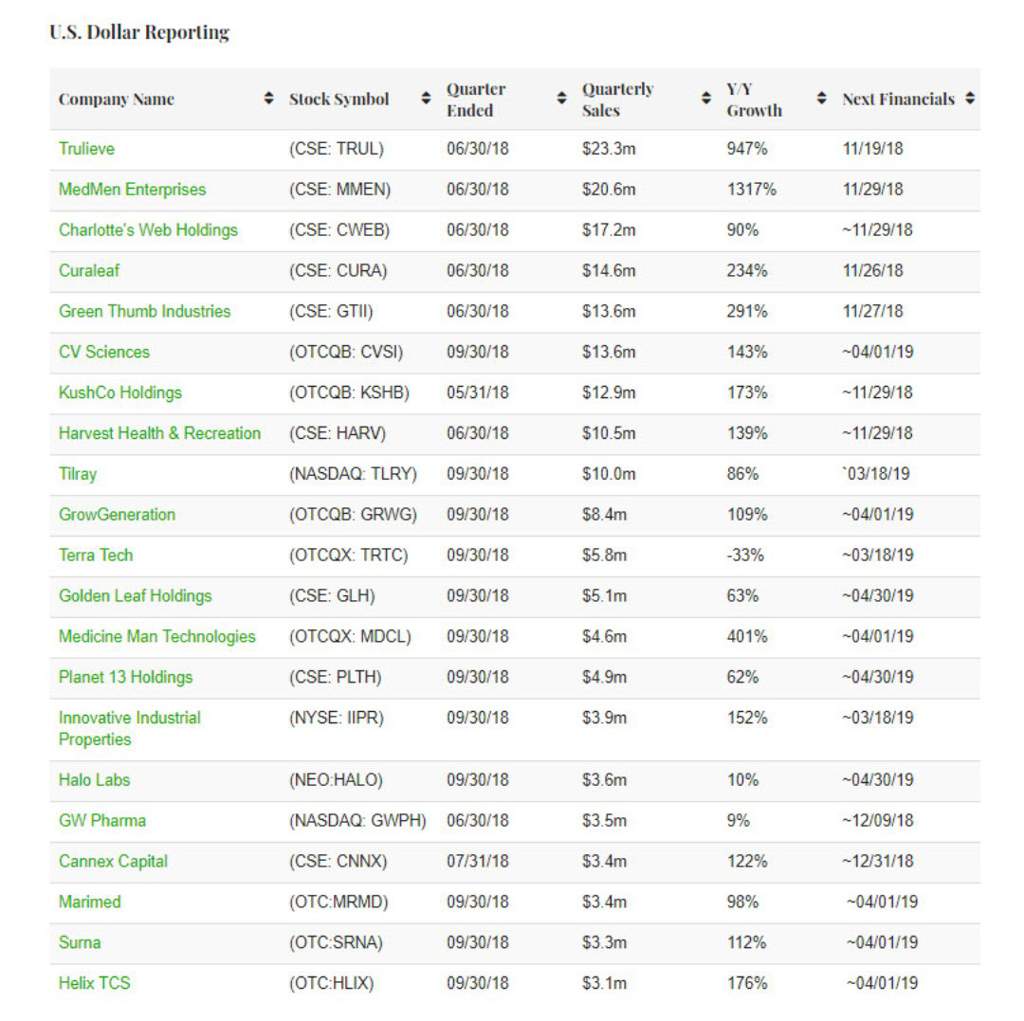Follow the Tilray company link
Viewport: 1024px width, 1021px height.
78,474
